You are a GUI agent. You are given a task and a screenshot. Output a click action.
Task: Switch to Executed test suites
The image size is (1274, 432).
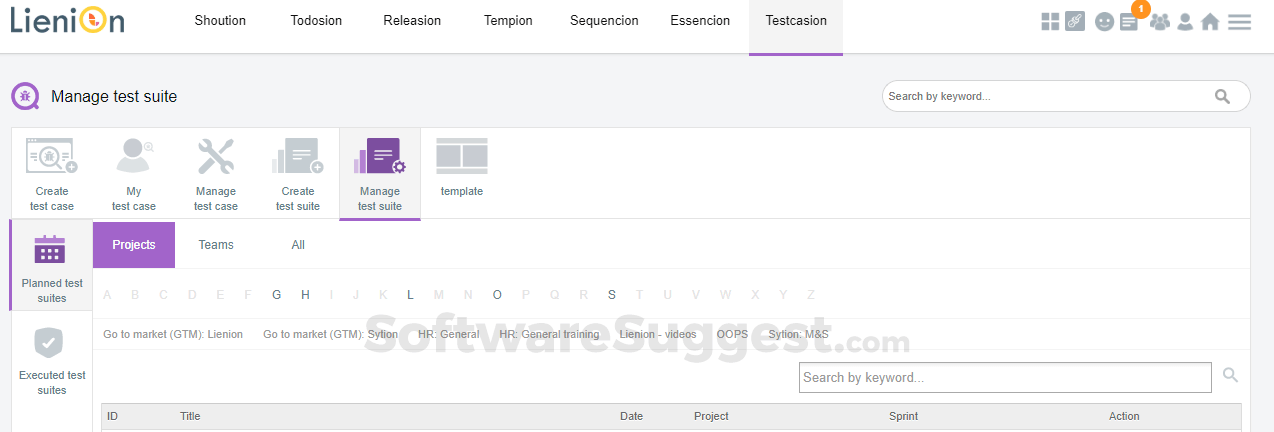51,360
